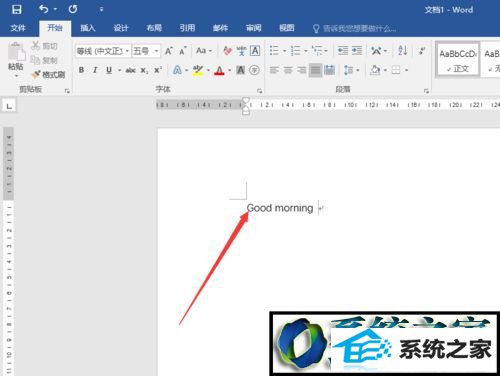The image size is (500, 376).
Task: Toggle character shading icon
Action: [x=240, y=70]
